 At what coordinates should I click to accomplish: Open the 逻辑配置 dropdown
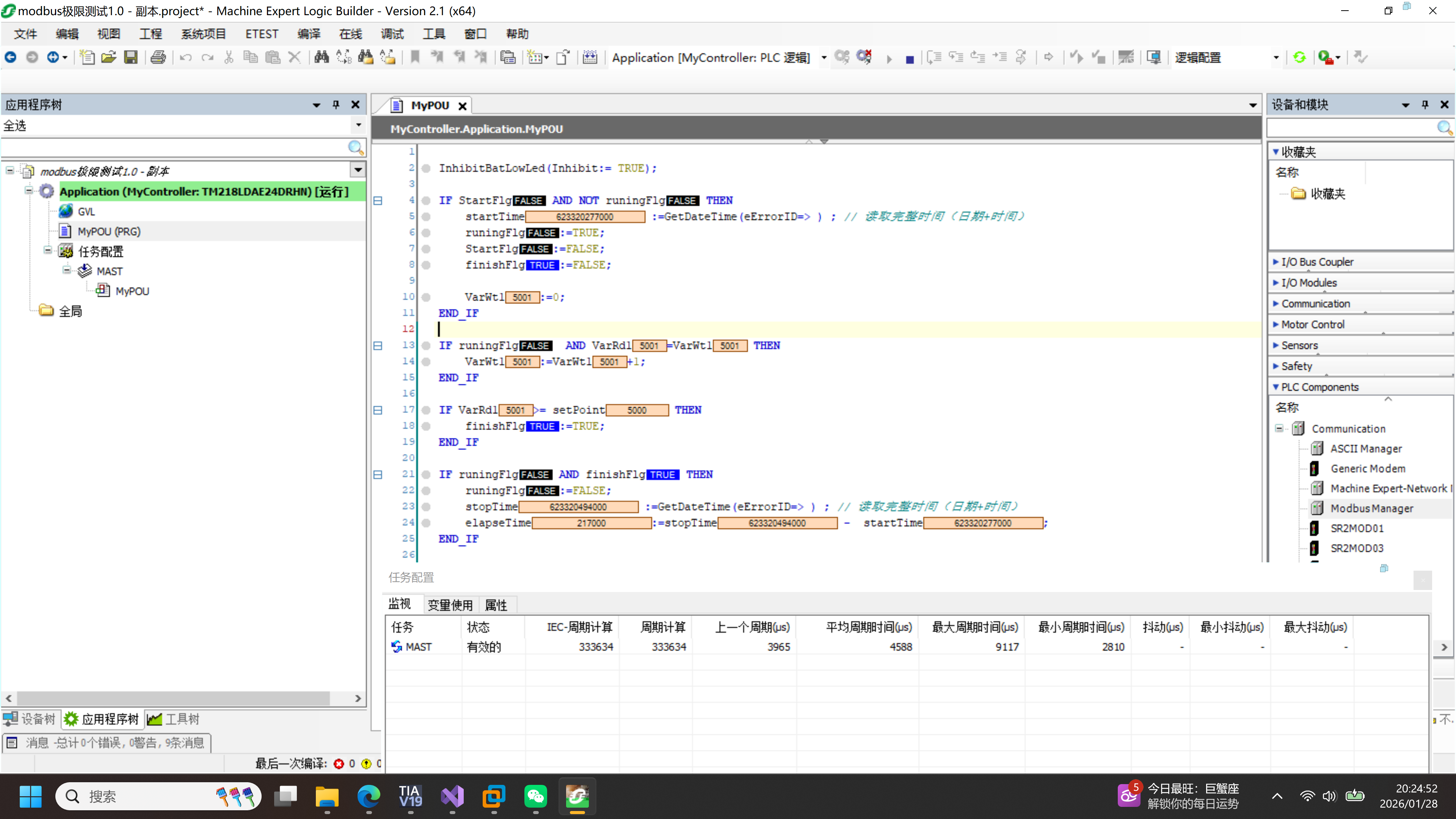pos(1276,58)
